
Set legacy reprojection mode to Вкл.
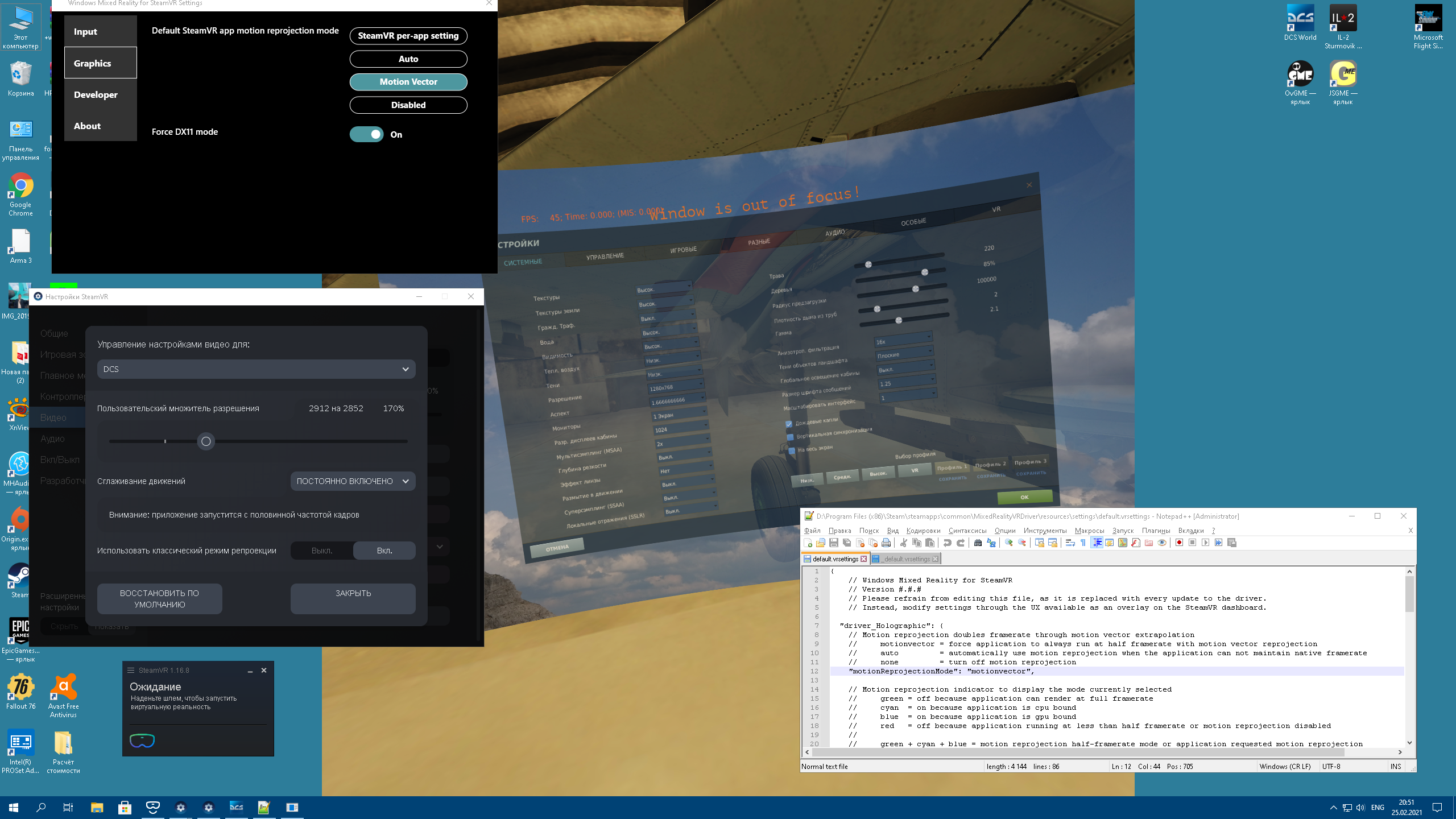(384, 551)
